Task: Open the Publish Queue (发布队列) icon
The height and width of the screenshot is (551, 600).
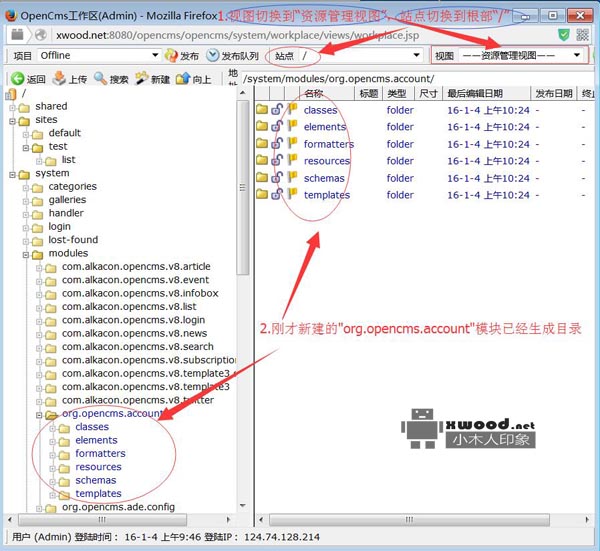Action: pos(212,55)
